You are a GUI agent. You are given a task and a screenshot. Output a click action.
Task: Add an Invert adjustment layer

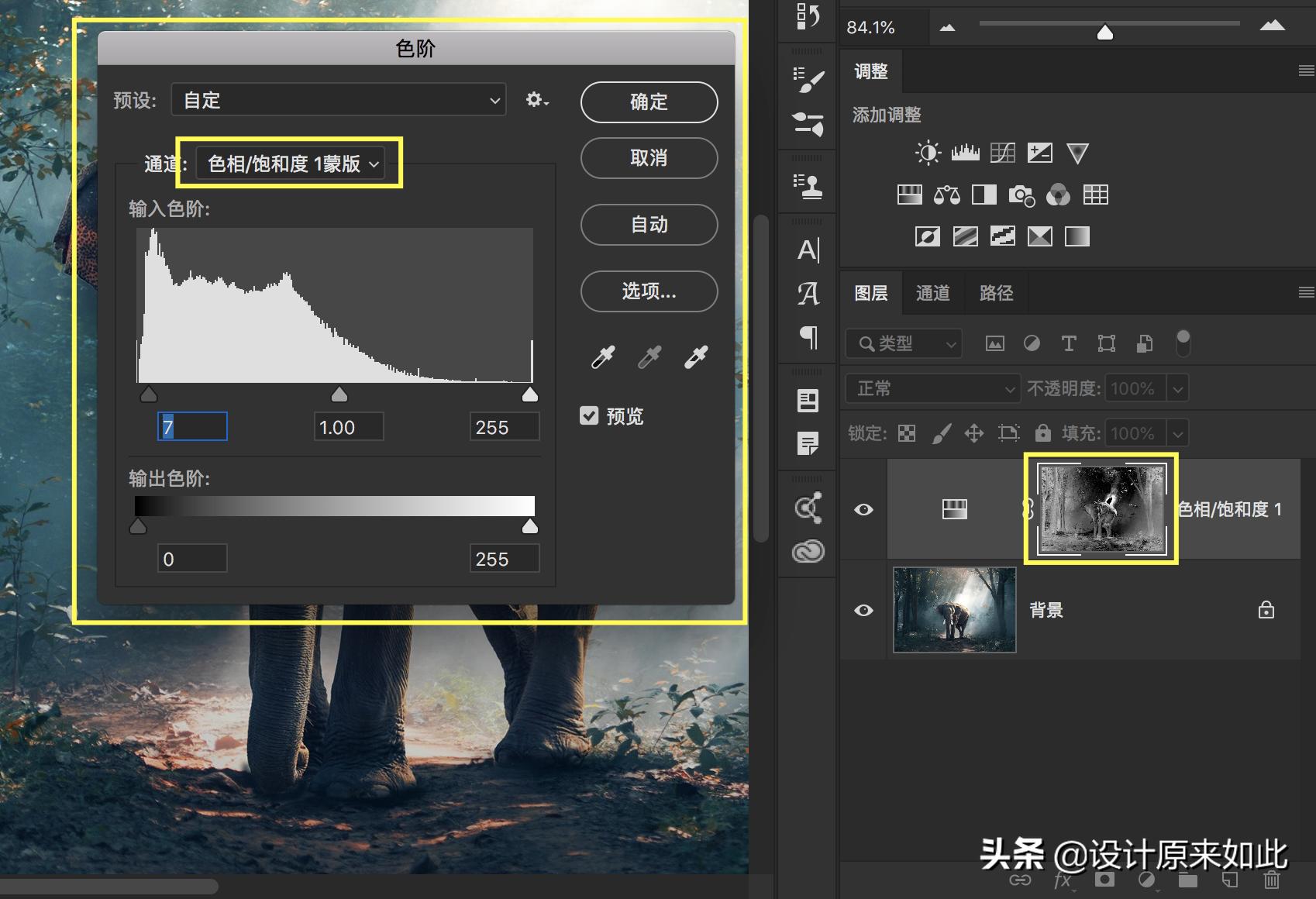[927, 236]
